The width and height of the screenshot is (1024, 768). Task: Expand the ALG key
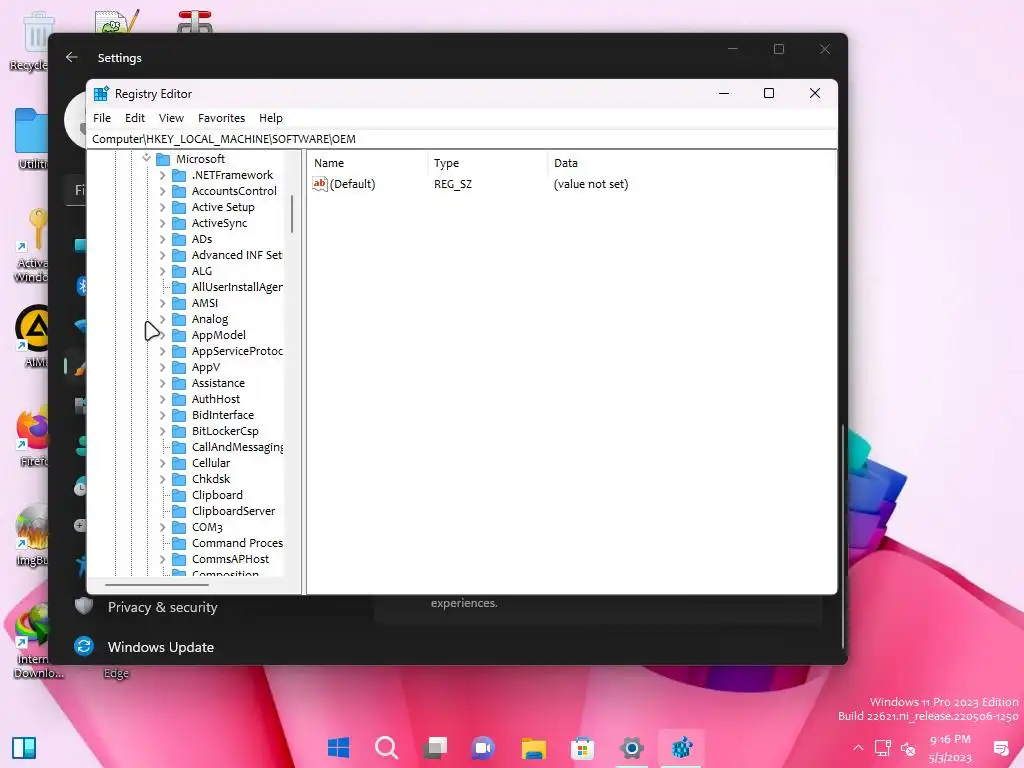[x=162, y=271]
